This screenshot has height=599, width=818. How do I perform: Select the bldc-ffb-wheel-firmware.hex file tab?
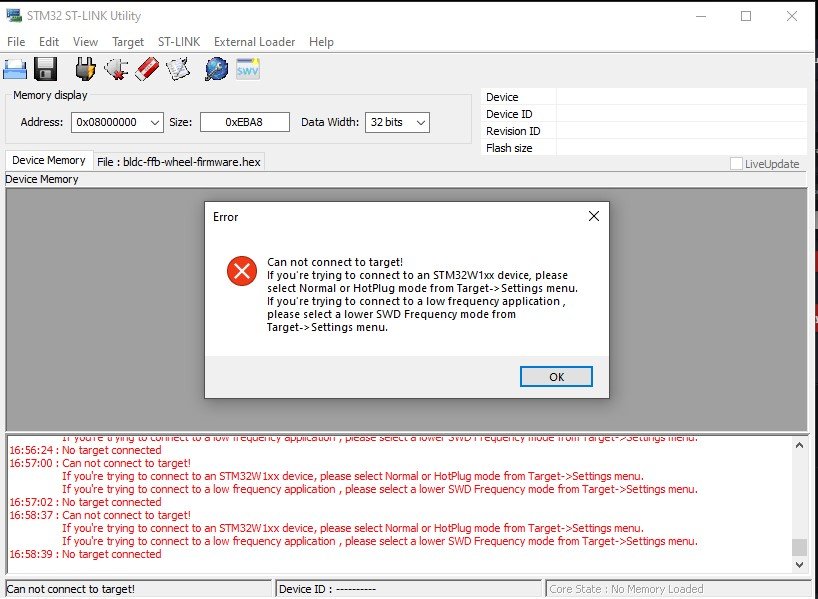[179, 162]
